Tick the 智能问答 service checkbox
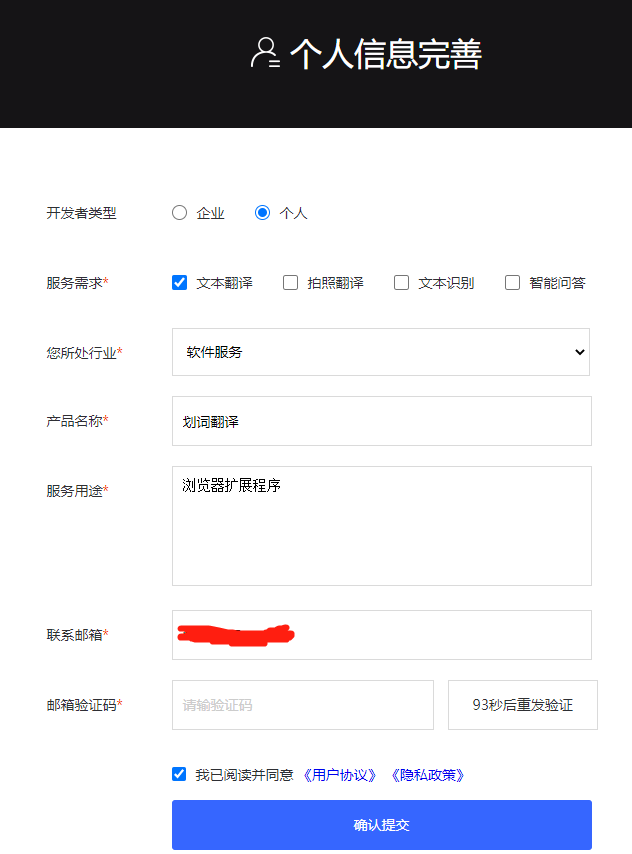632x854 pixels. click(x=513, y=283)
